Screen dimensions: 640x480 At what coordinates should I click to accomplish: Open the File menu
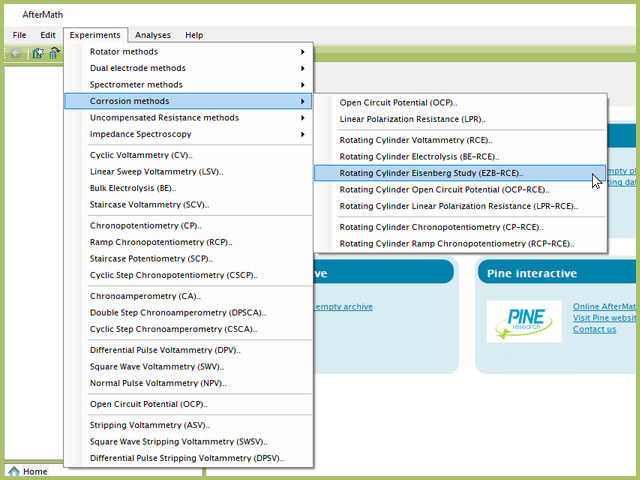[x=19, y=35]
